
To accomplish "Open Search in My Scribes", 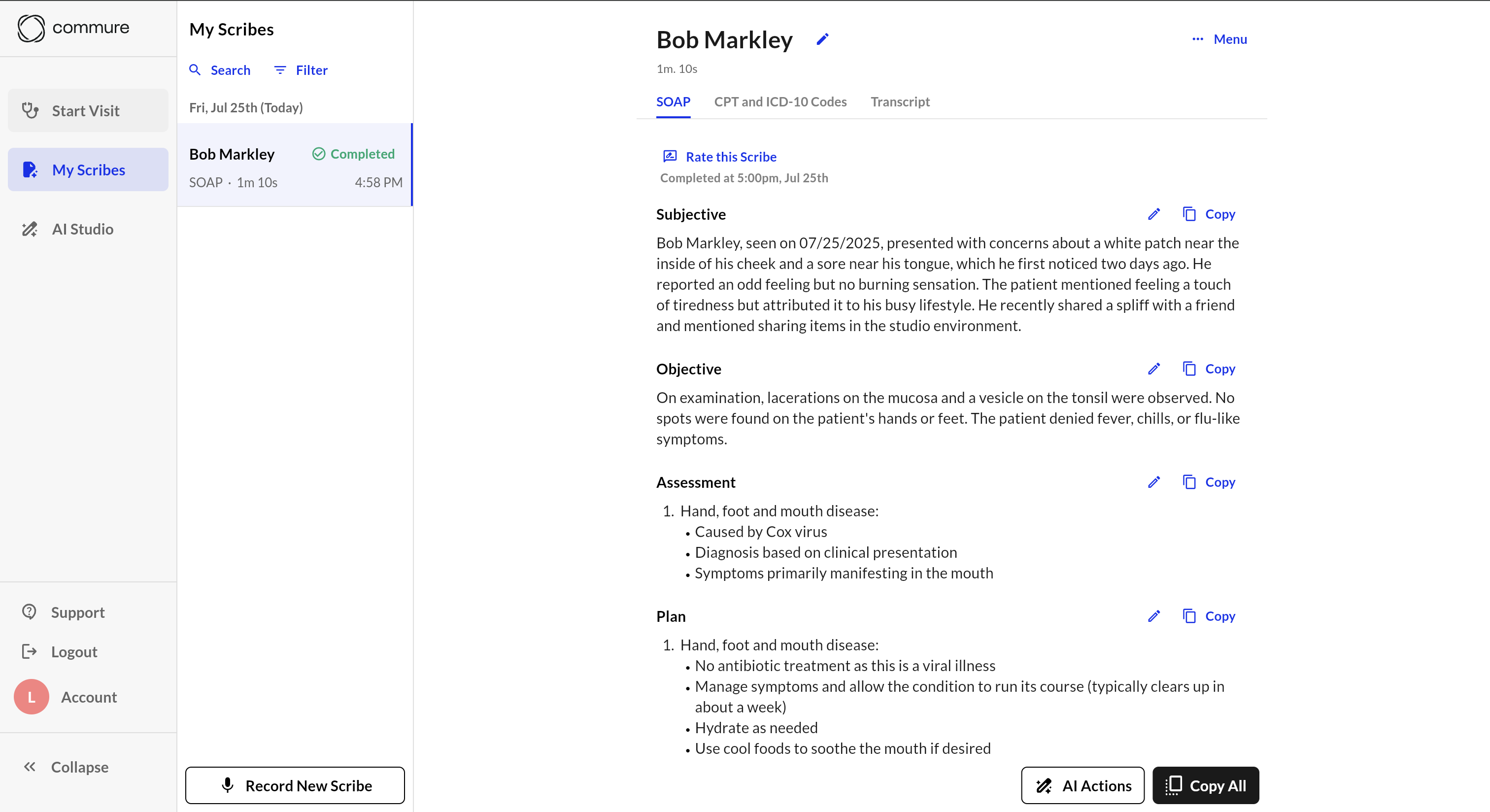I will [220, 70].
